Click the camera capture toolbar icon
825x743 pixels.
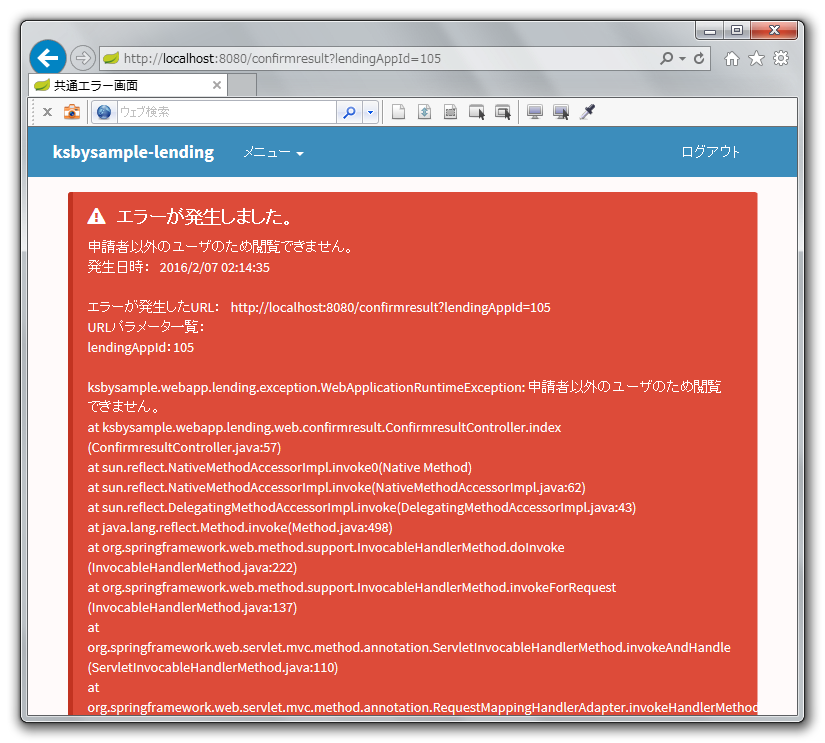(x=72, y=112)
